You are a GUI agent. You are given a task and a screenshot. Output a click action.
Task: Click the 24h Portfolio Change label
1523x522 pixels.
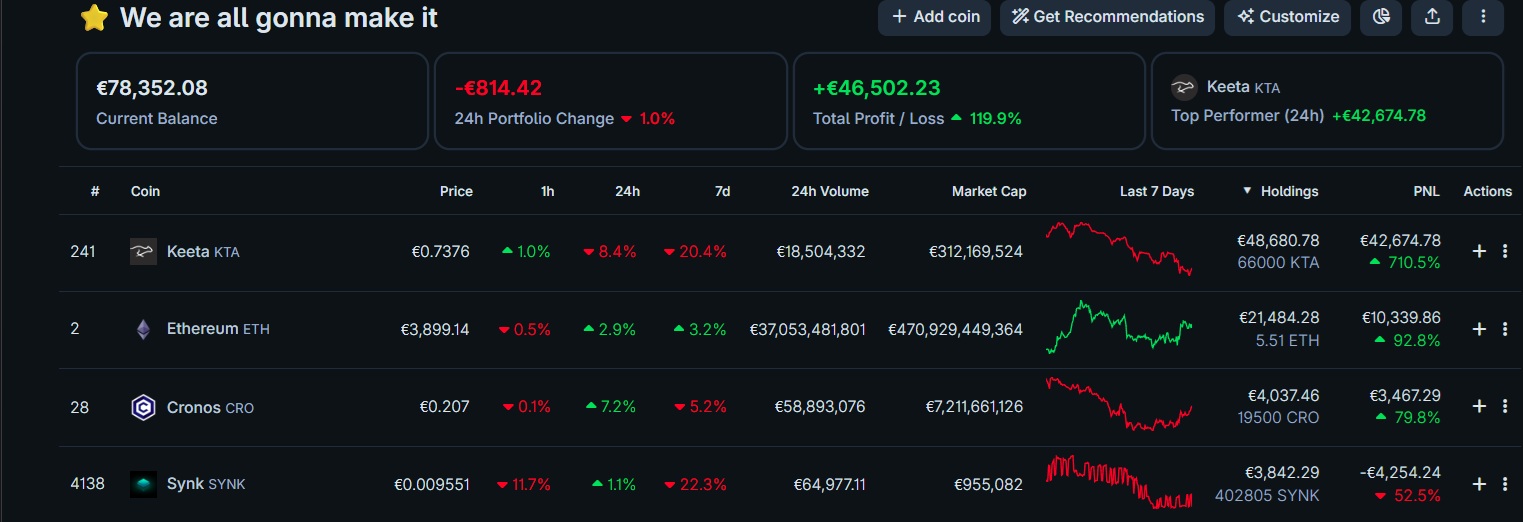(534, 118)
